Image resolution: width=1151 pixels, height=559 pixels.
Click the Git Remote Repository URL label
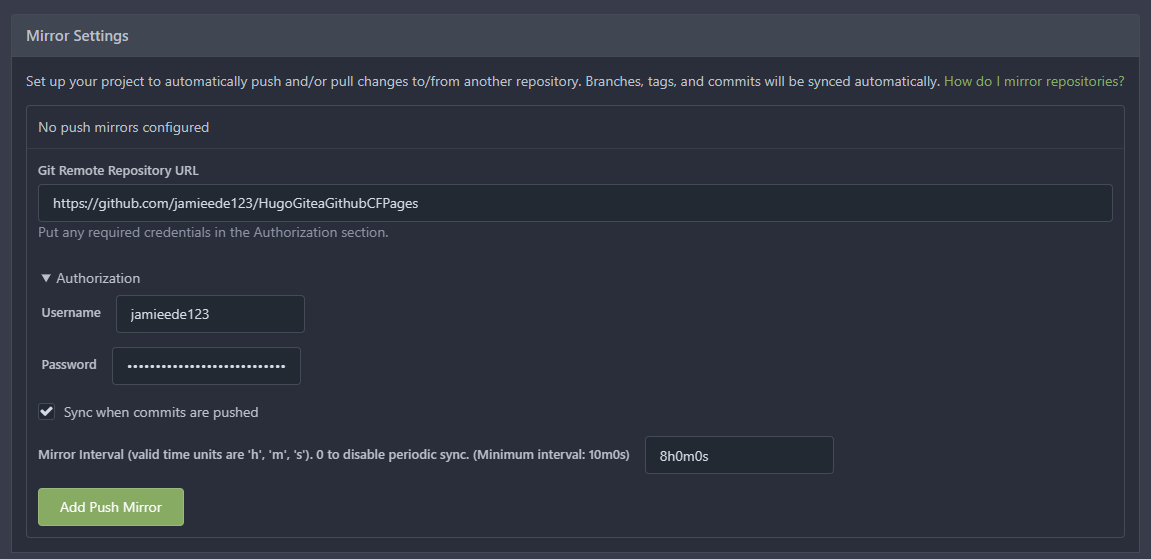pyautogui.click(x=118, y=170)
